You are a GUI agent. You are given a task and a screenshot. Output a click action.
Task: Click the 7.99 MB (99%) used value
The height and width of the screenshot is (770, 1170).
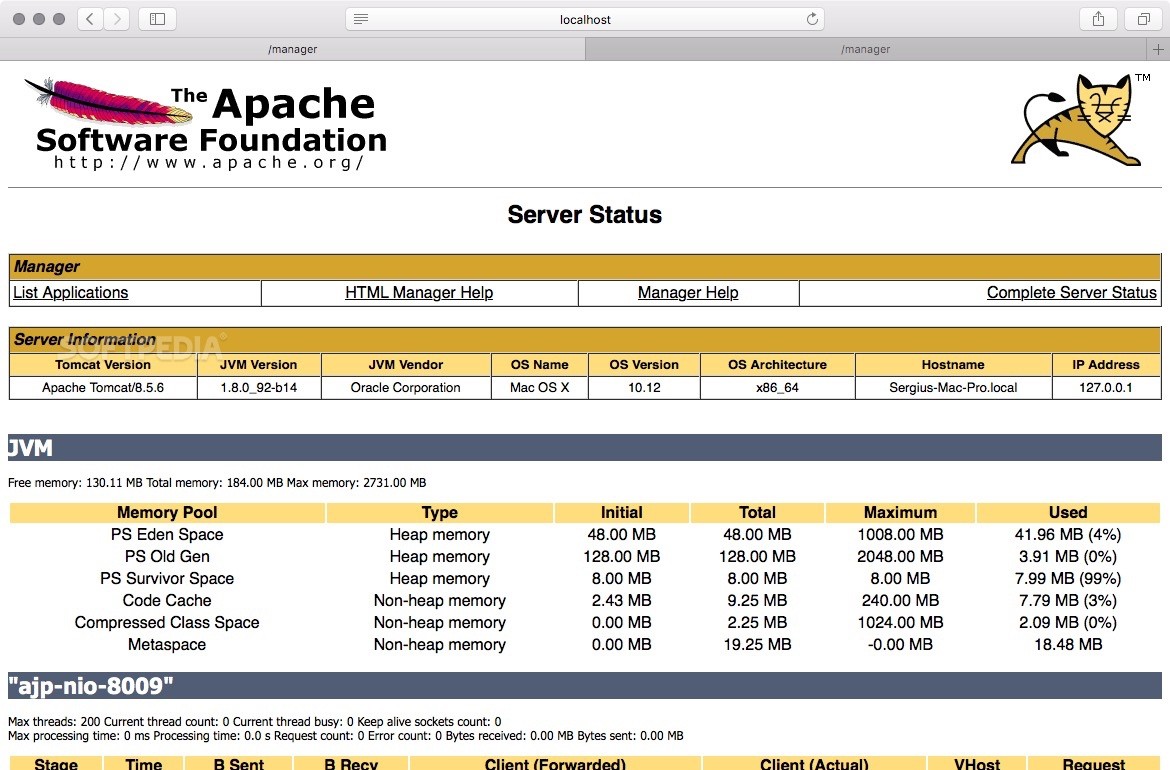pyautogui.click(x=1068, y=578)
